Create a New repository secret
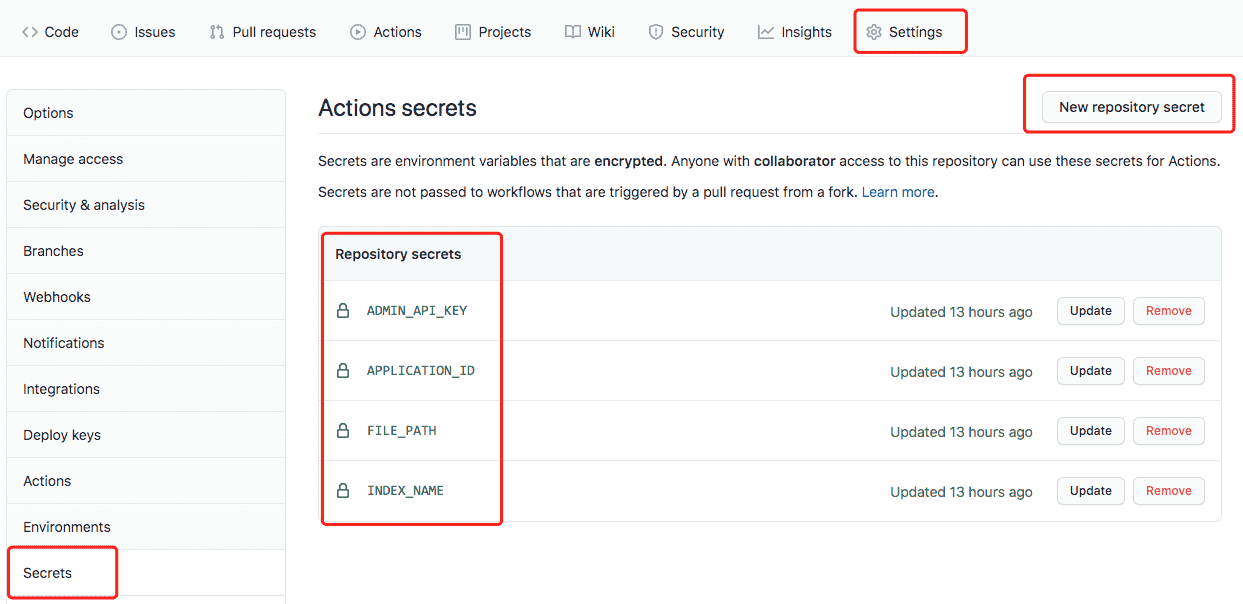The width and height of the screenshot is (1243, 604). [x=1132, y=107]
